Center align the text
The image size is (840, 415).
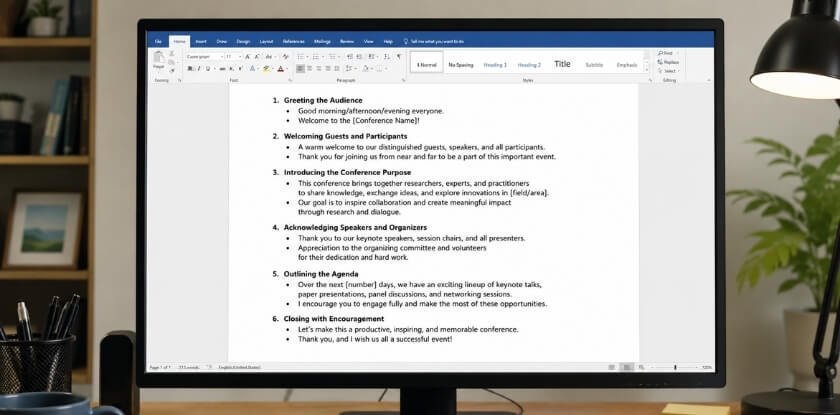pos(309,69)
